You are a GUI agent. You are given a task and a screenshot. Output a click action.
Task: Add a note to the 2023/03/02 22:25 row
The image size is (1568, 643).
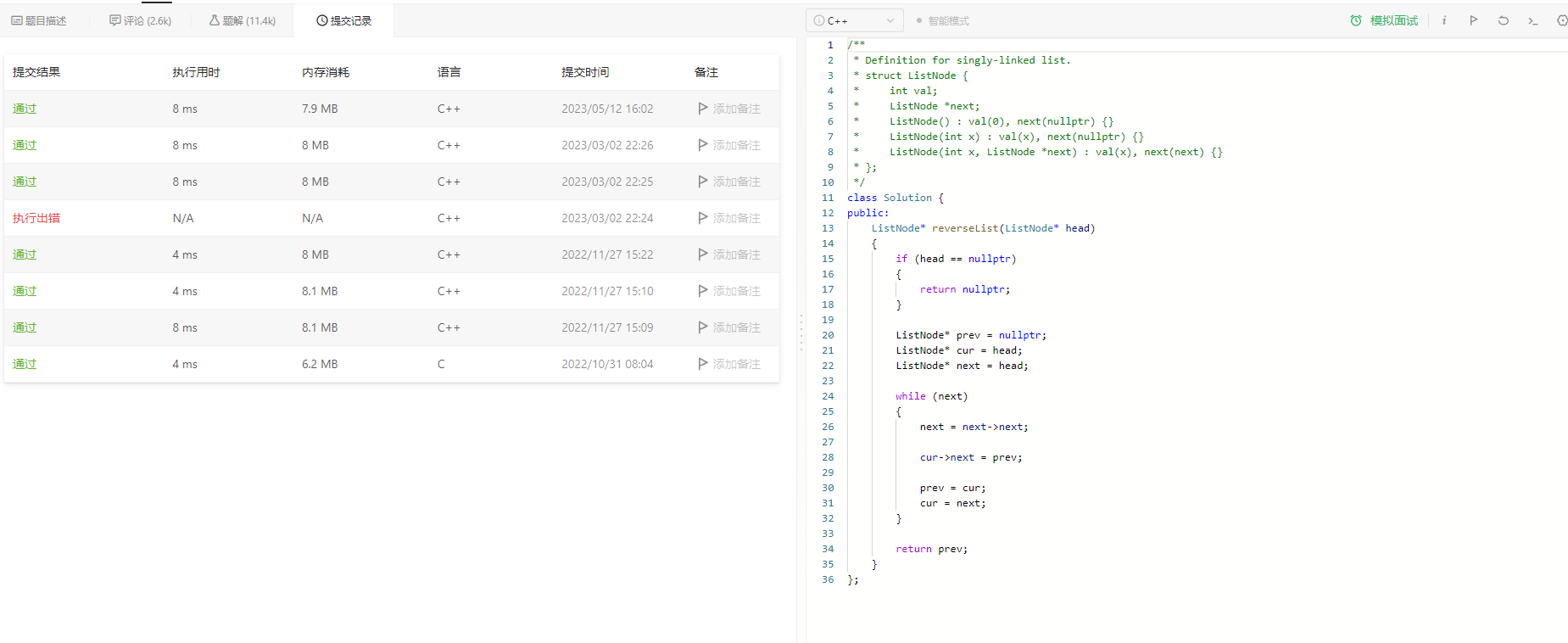[729, 182]
